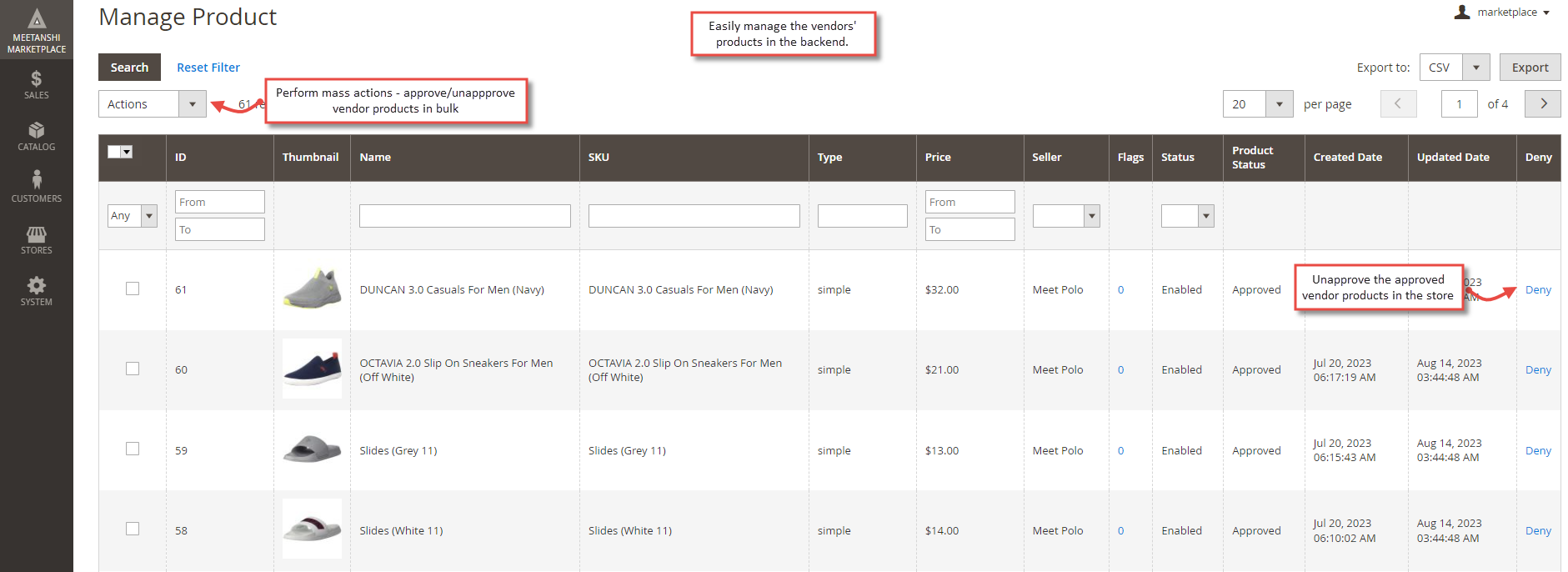
Task: Select the checkbox for product 59
Action: 133,449
